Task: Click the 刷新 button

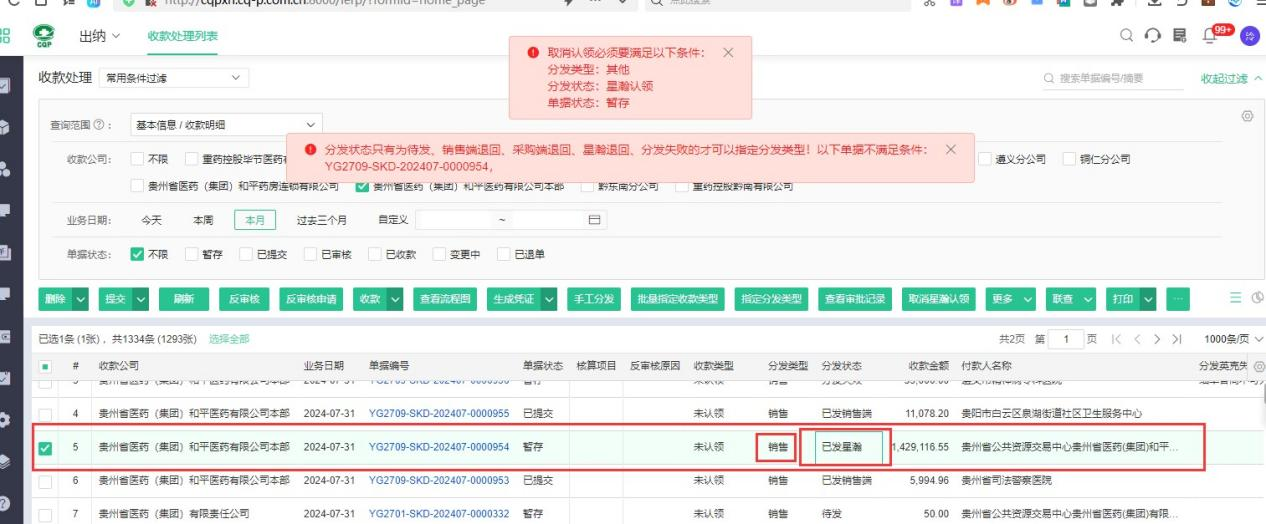Action: 182,299
